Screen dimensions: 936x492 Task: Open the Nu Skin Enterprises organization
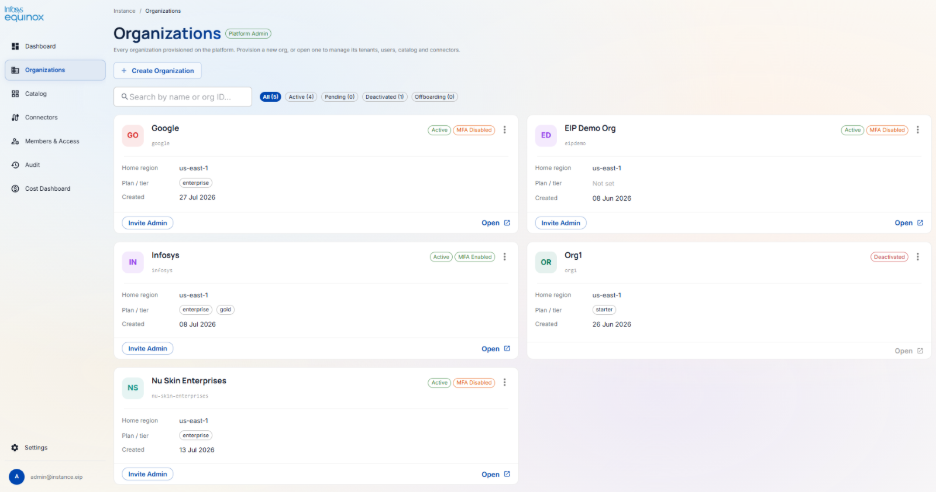(x=495, y=474)
